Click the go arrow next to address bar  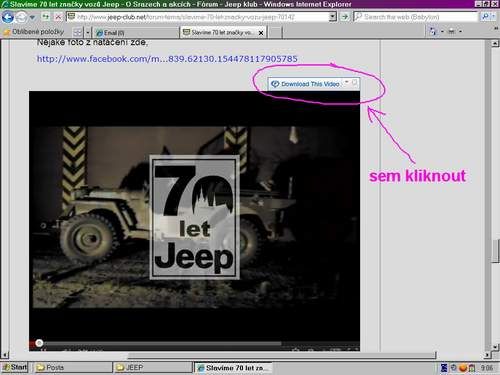coord(345,17)
